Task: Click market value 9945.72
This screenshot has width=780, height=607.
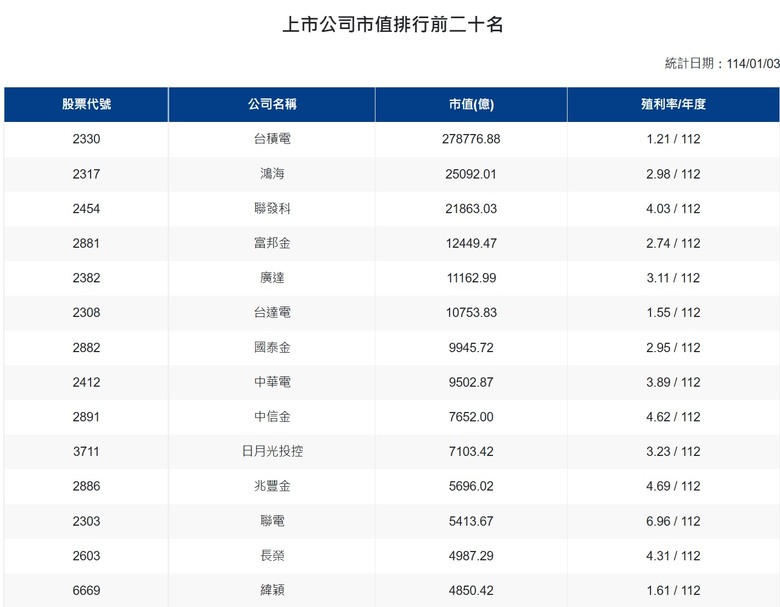Action: click(x=471, y=348)
